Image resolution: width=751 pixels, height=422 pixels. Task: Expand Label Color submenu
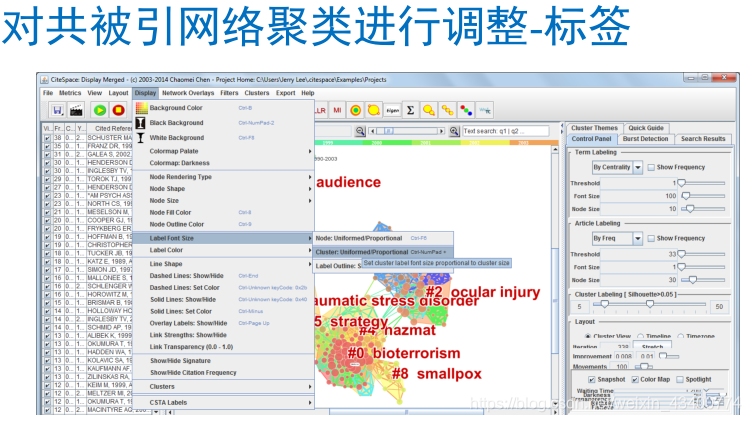(x=224, y=250)
